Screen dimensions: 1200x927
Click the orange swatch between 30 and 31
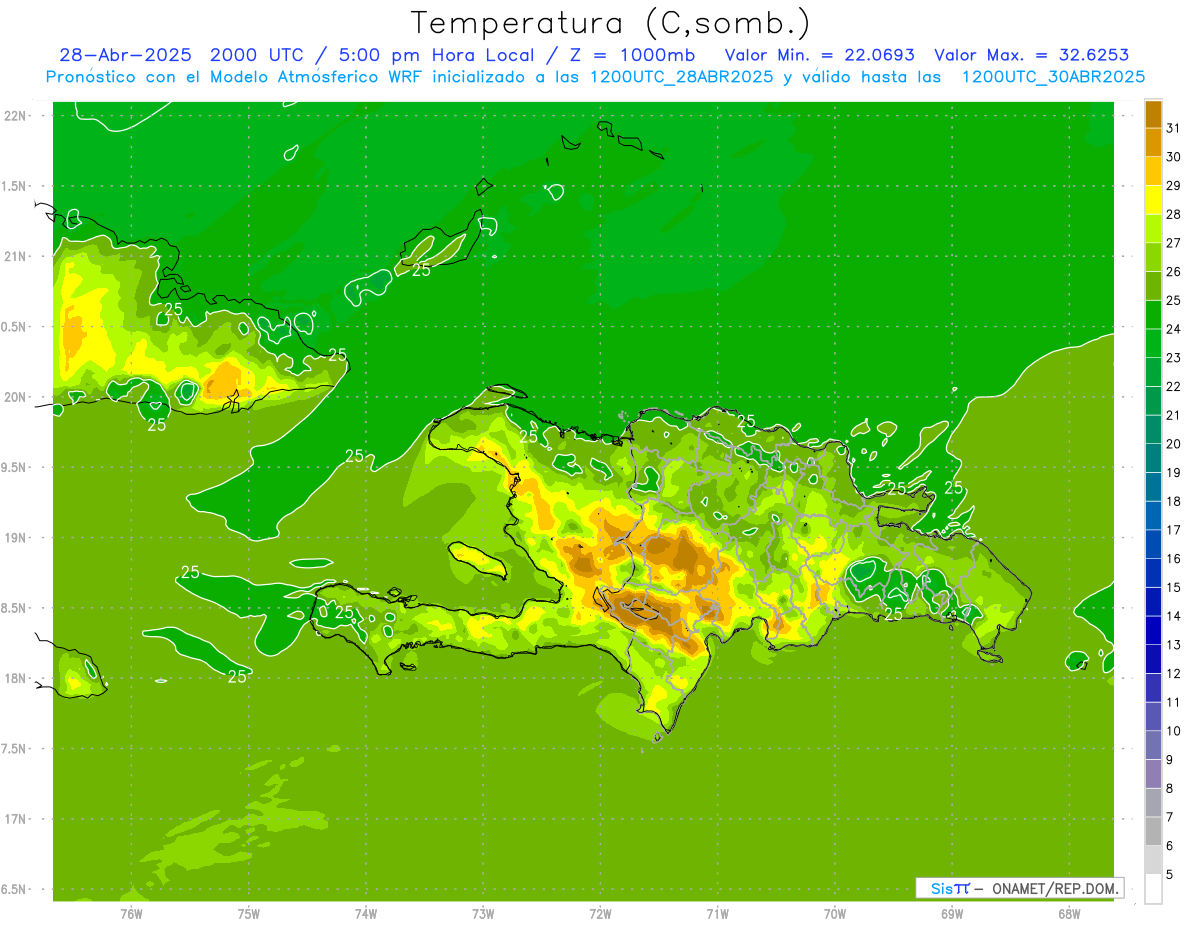(x=1154, y=142)
